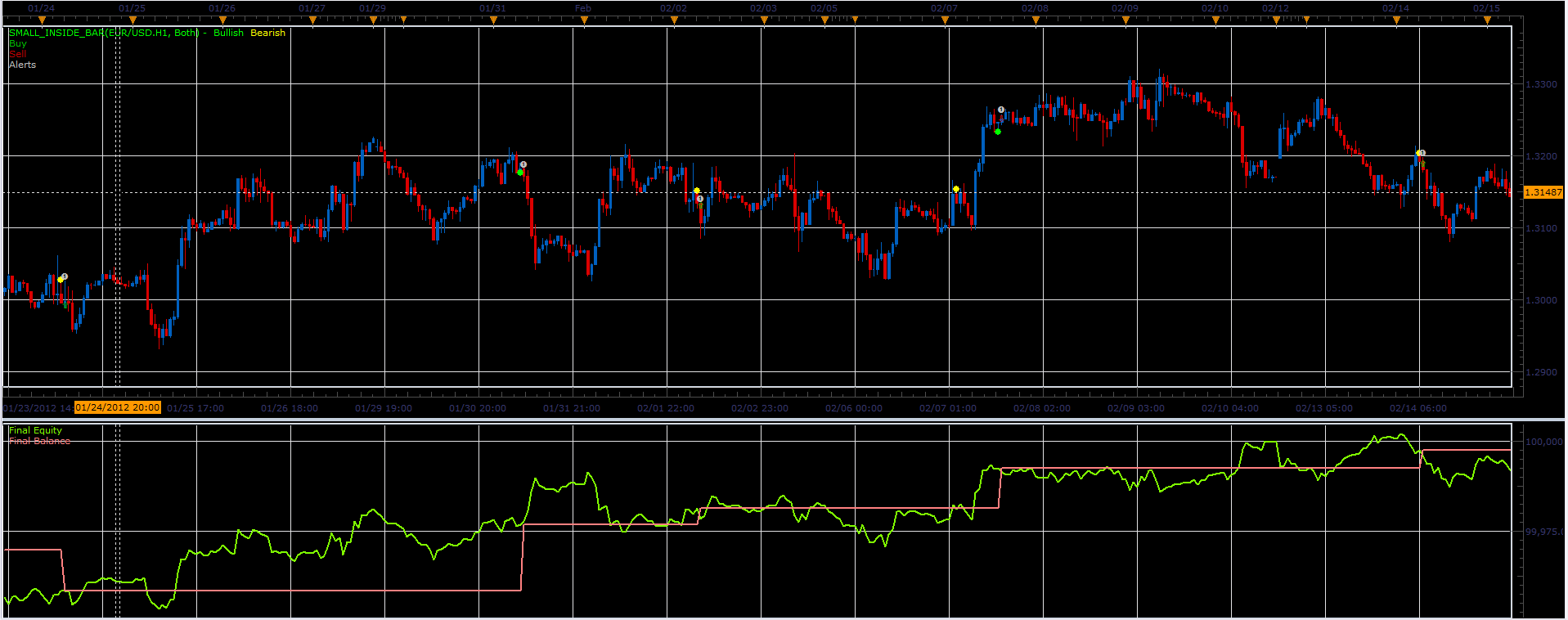The height and width of the screenshot is (620, 1568).
Task: Click the orange day marker under 01/26
Action: tap(222, 20)
